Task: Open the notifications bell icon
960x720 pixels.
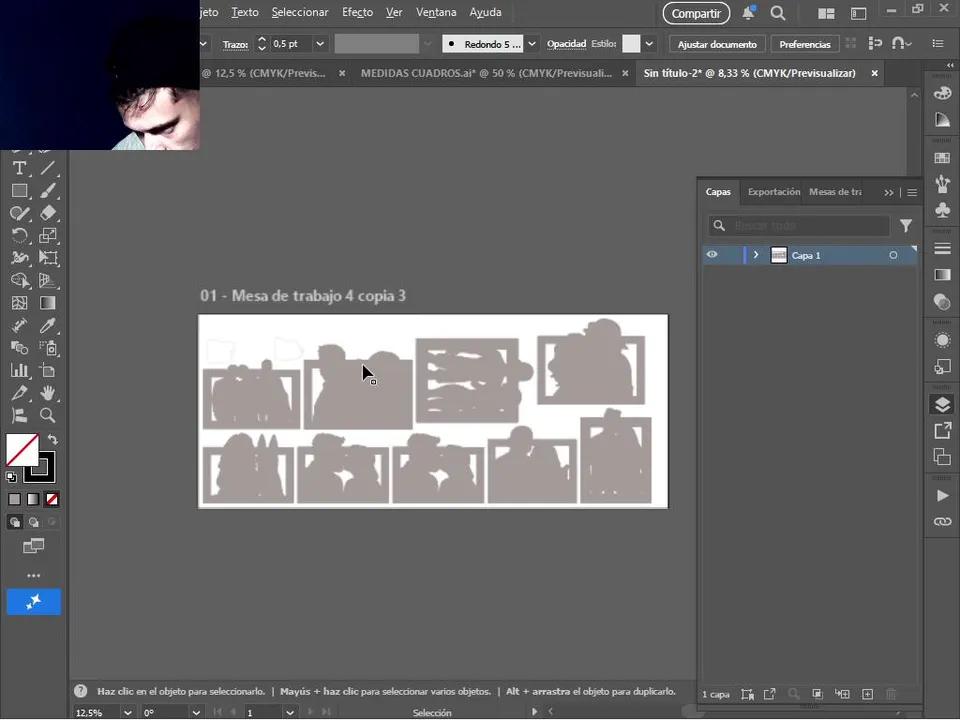Action: point(748,13)
